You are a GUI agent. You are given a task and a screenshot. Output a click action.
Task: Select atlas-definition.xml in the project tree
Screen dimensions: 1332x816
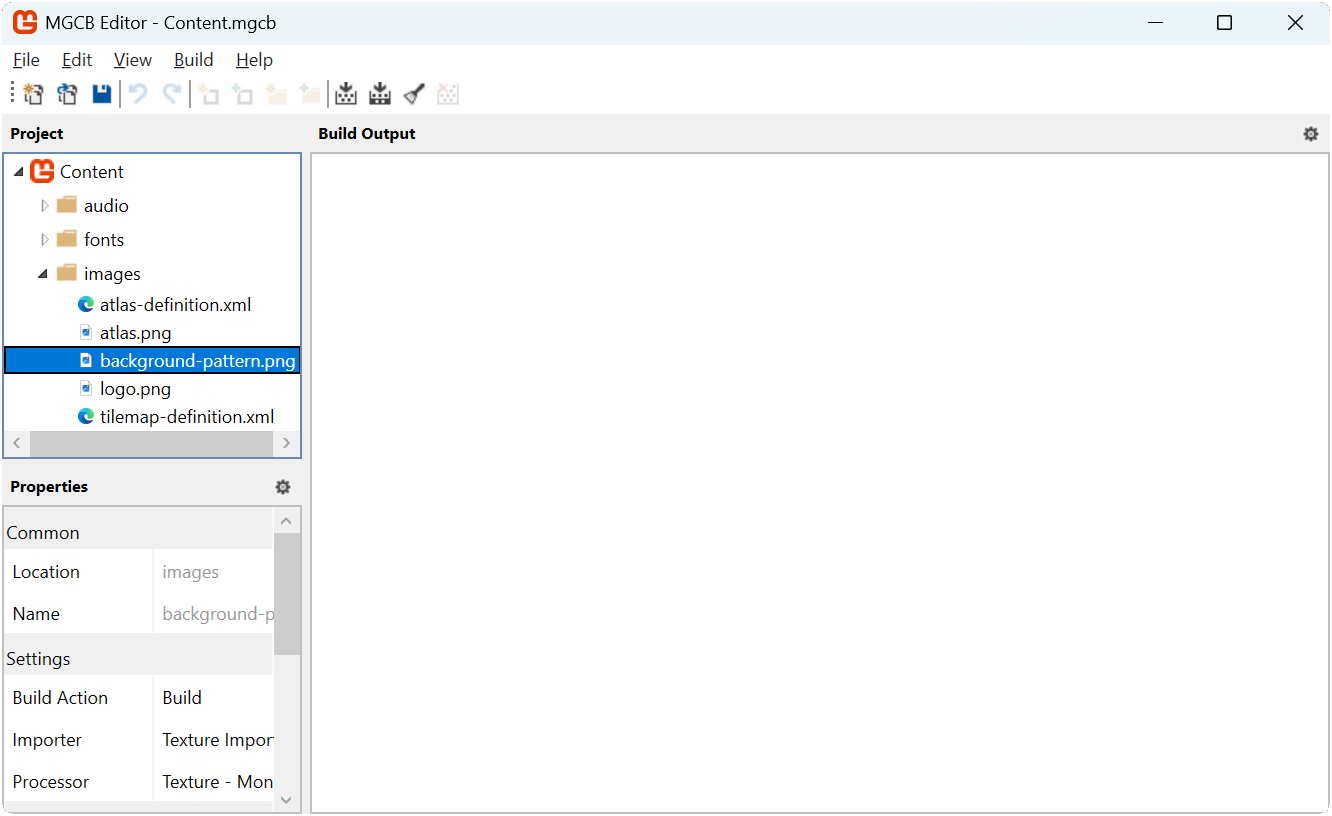pos(176,304)
